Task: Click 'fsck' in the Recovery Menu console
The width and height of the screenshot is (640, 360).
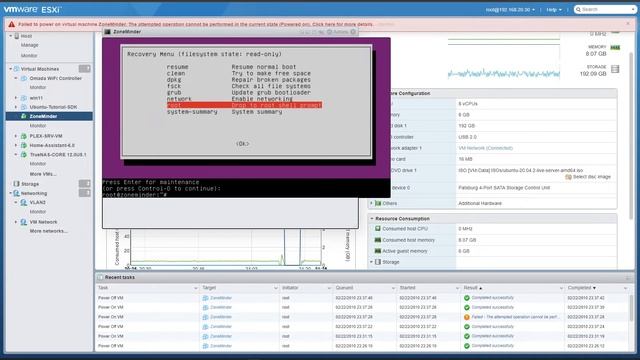Action: [174, 86]
